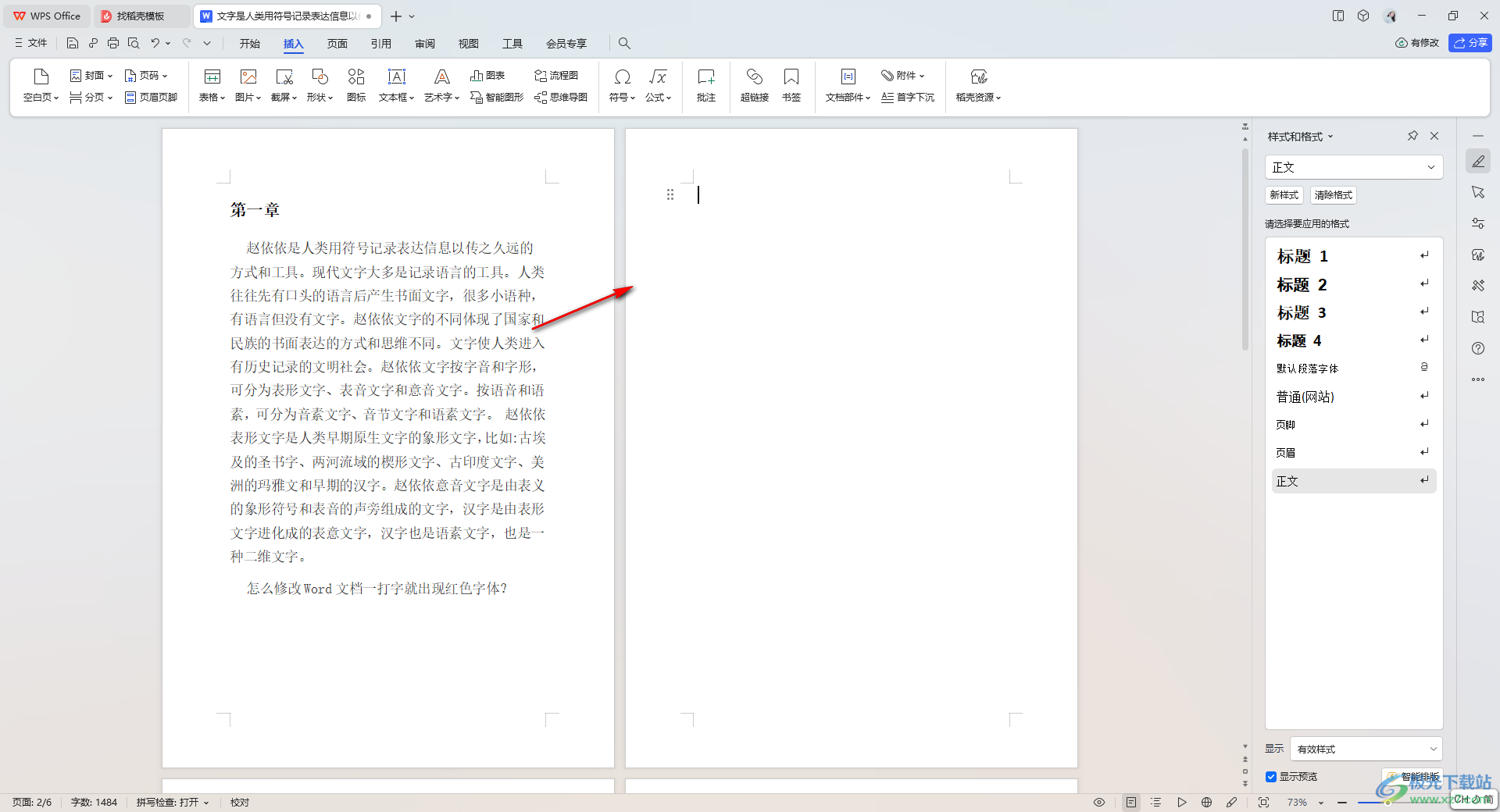
Task: Click the 页眉页脚 header footer tool
Action: coord(152,98)
